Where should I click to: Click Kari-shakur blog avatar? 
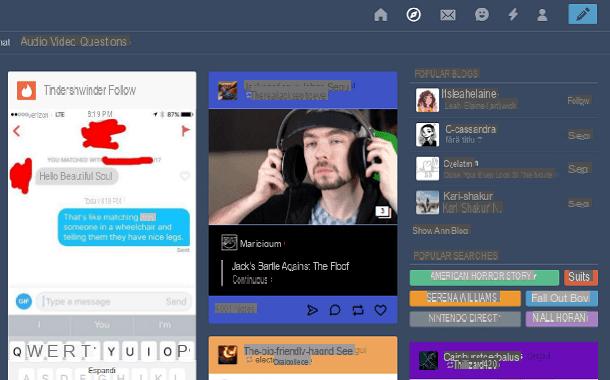(427, 203)
